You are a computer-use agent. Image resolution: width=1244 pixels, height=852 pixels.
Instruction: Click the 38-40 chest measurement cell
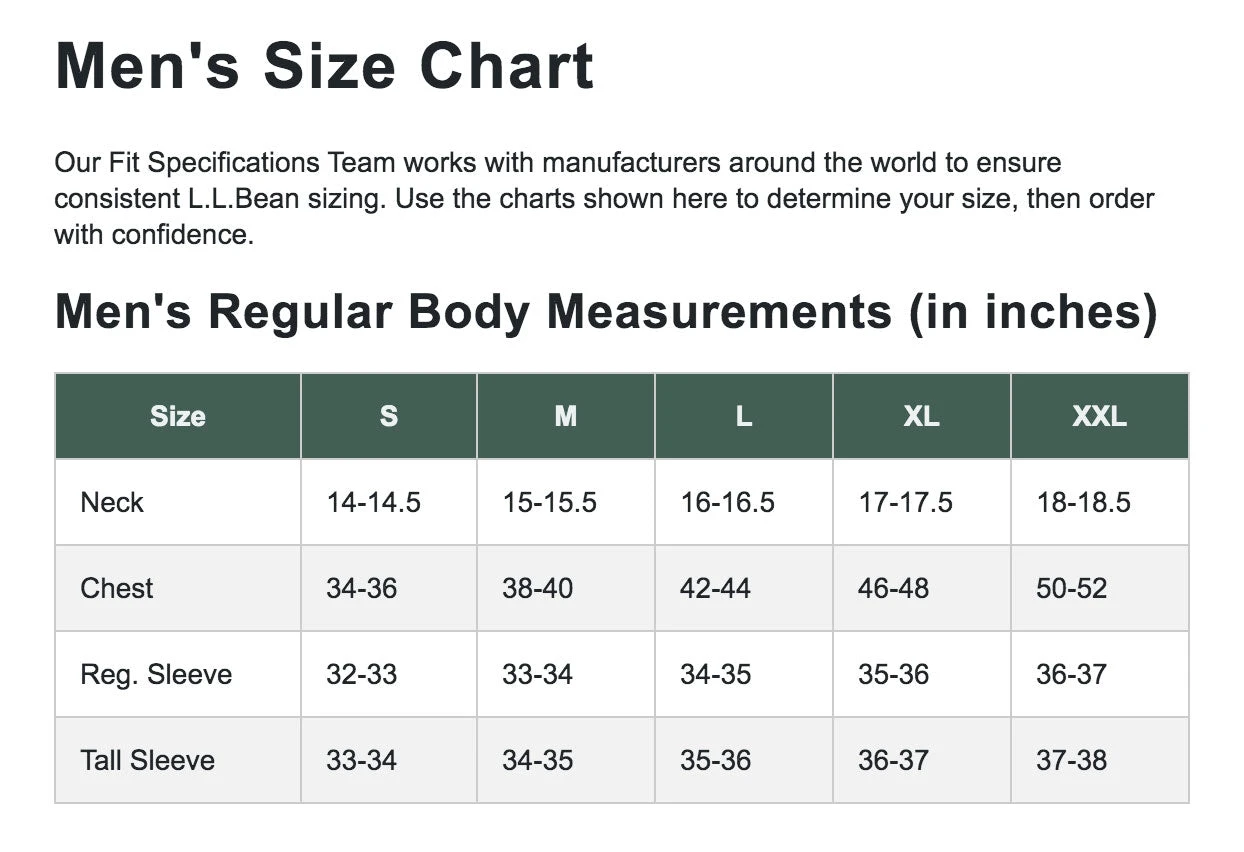pos(538,588)
